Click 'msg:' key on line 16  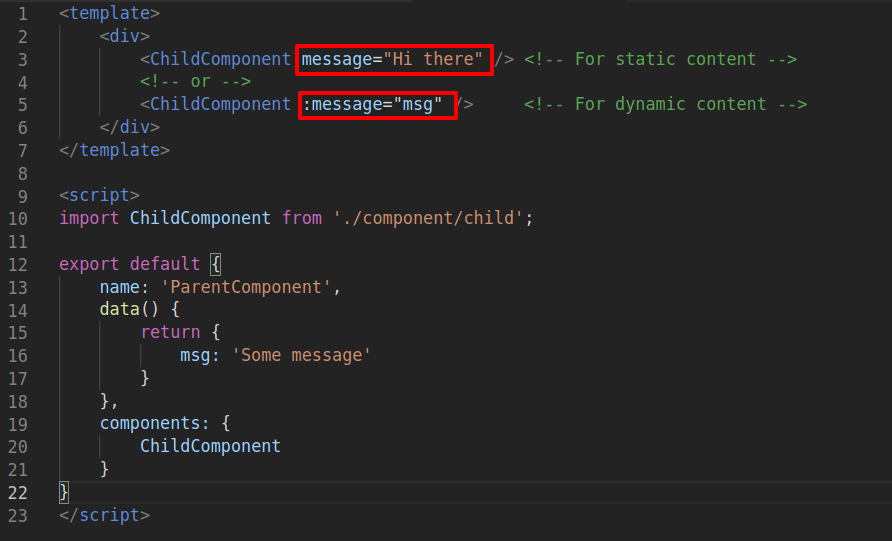click(x=200, y=356)
